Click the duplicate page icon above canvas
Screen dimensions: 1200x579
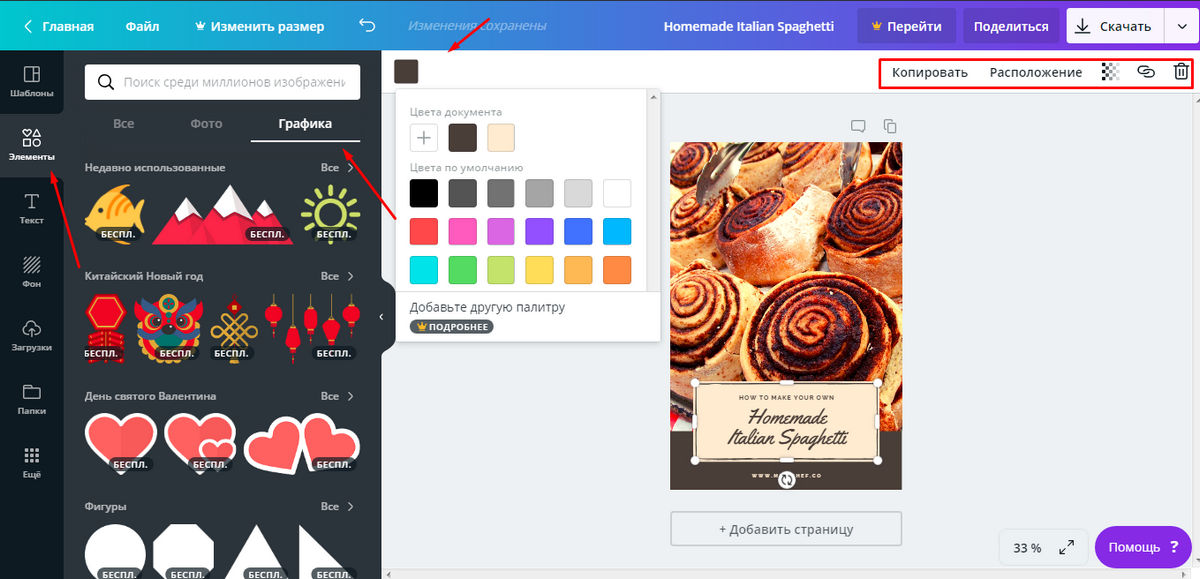coord(890,126)
